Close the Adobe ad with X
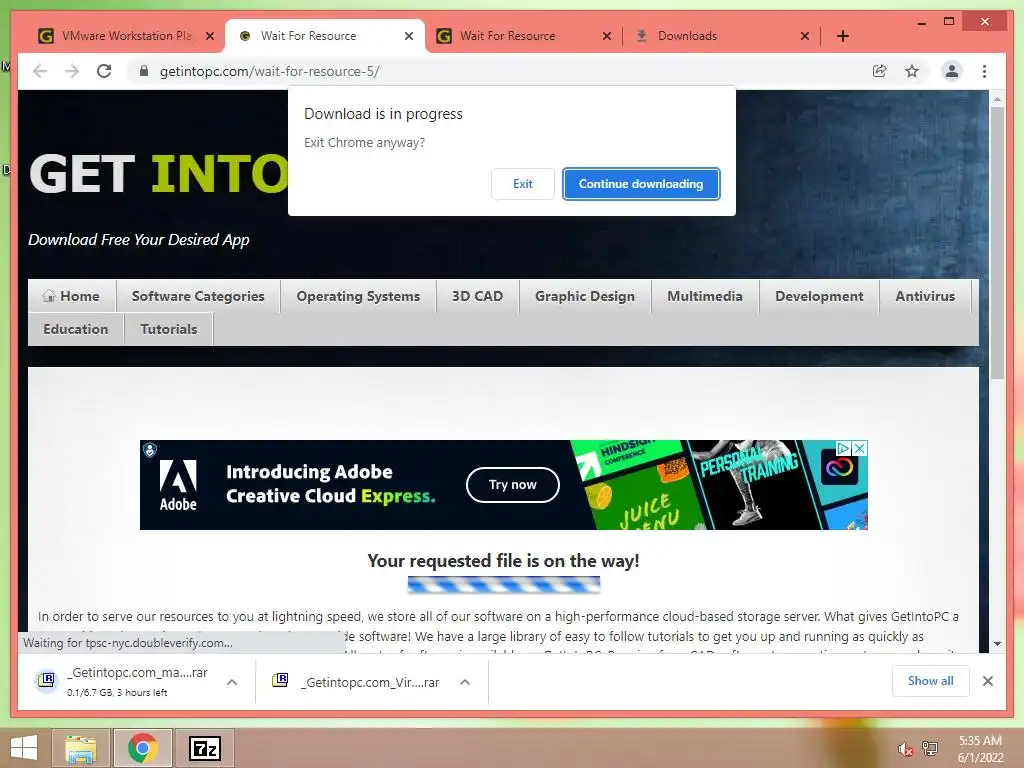 [860, 448]
